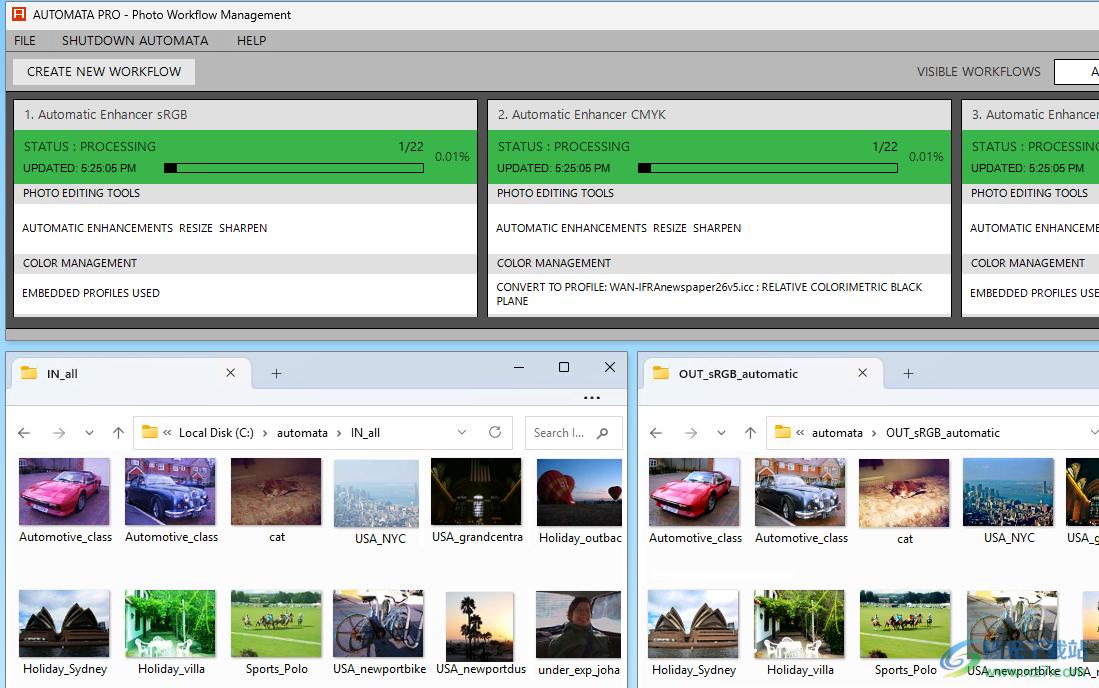Click the new tab plus in IN_all window

click(x=277, y=374)
